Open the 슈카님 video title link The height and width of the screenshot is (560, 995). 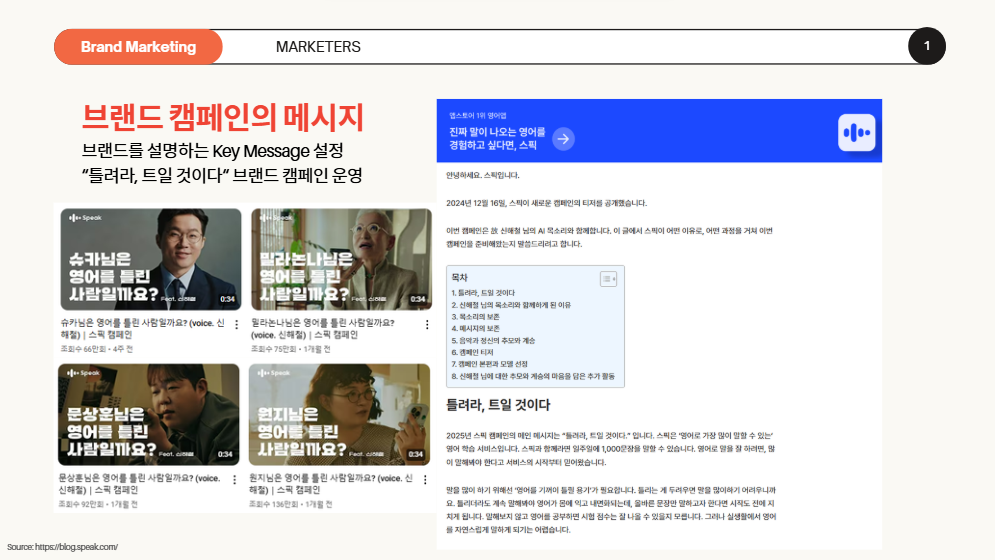click(143, 329)
